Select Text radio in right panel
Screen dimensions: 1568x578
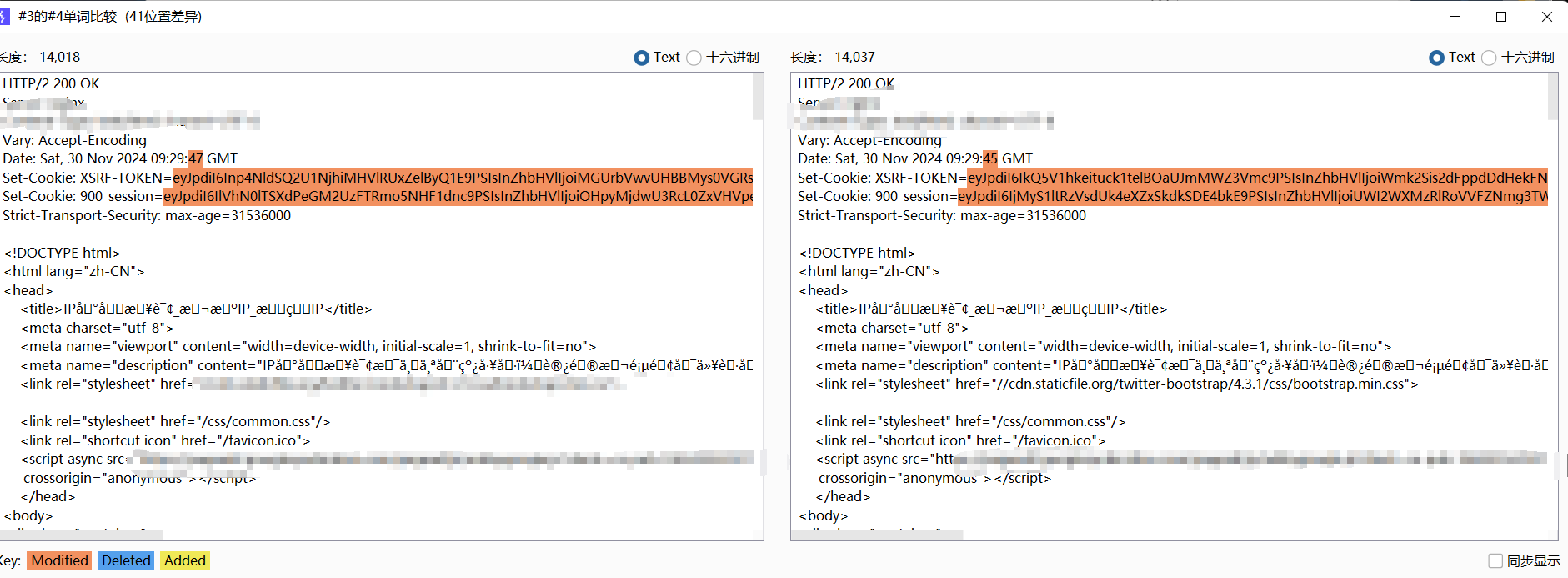pyautogui.click(x=1436, y=58)
